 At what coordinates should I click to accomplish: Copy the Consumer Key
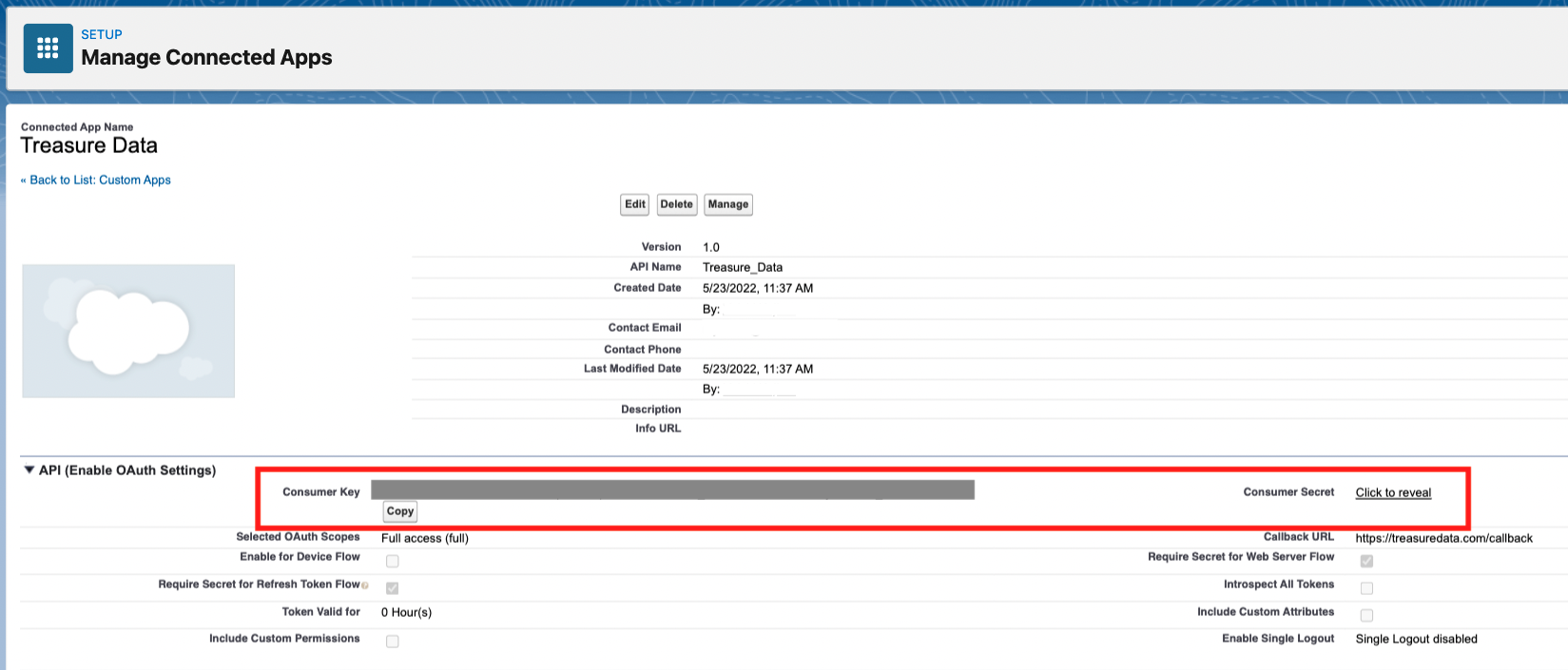pyautogui.click(x=400, y=511)
